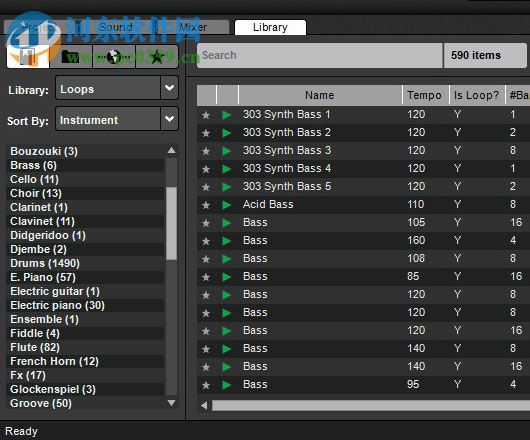Click the 590 items count label
This screenshot has width=530, height=440.
[x=476, y=55]
